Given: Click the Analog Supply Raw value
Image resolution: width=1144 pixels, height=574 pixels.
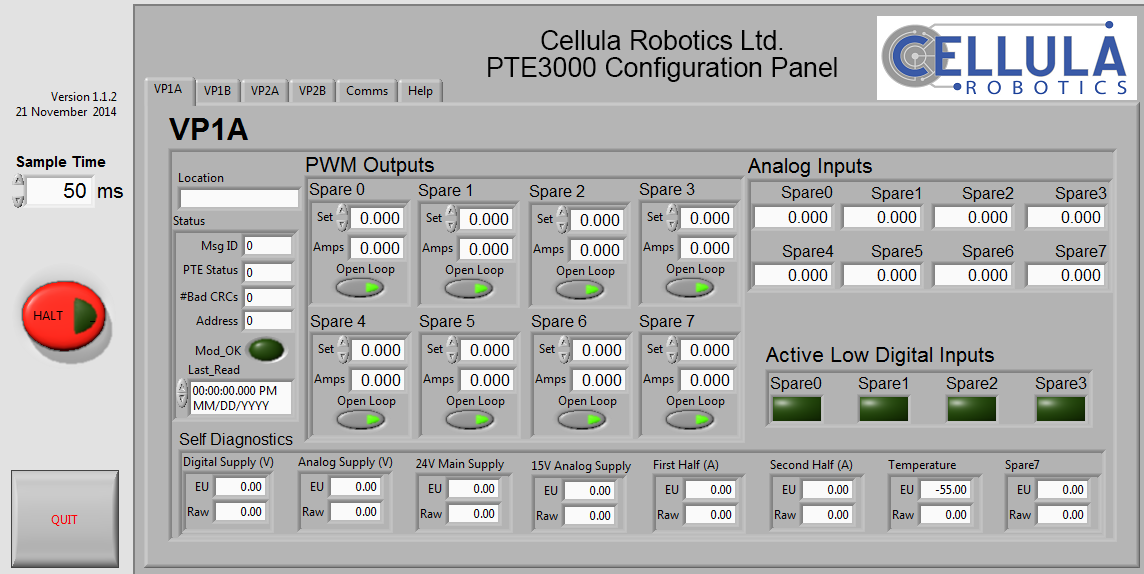Looking at the screenshot, I should click(355, 512).
